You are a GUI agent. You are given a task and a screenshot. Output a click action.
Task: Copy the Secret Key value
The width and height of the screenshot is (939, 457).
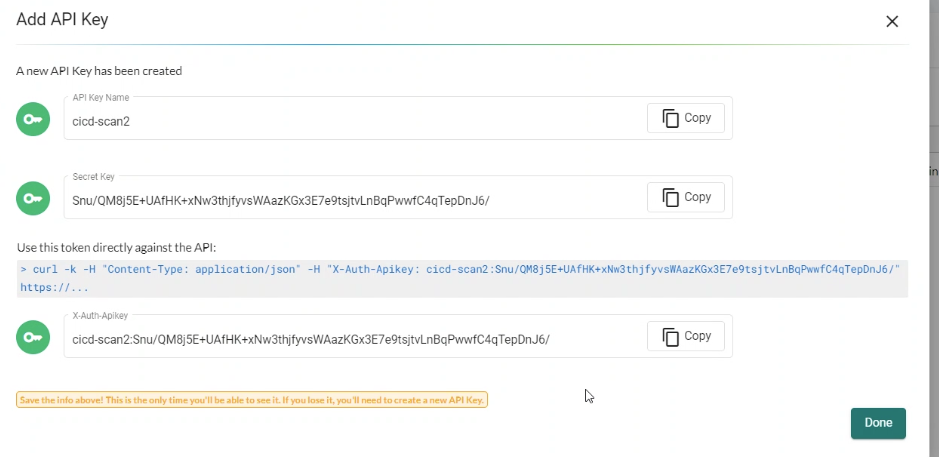click(686, 197)
